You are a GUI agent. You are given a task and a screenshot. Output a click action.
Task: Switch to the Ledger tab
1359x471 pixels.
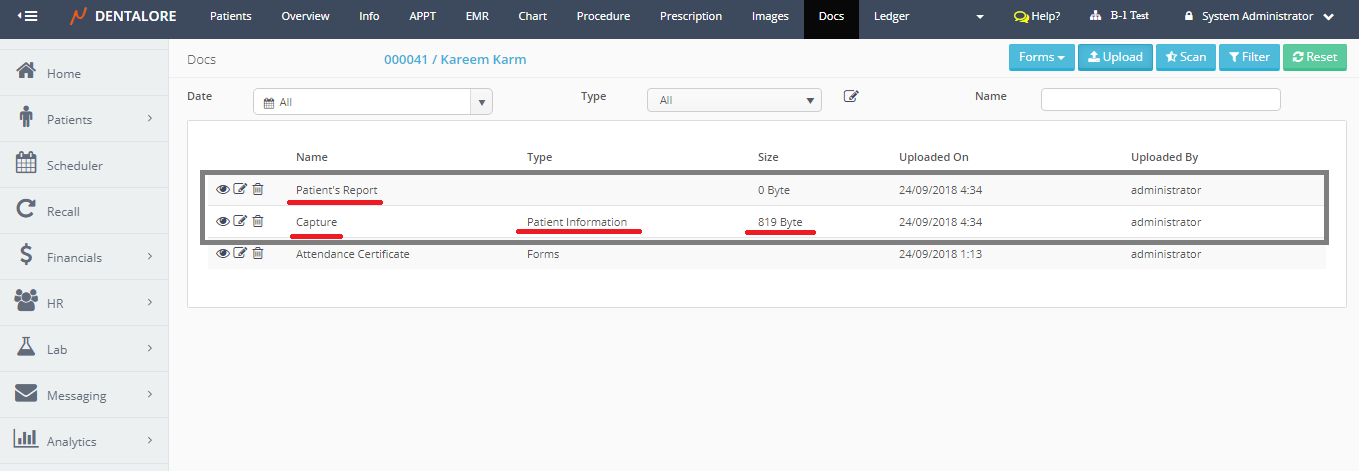pyautogui.click(x=891, y=17)
